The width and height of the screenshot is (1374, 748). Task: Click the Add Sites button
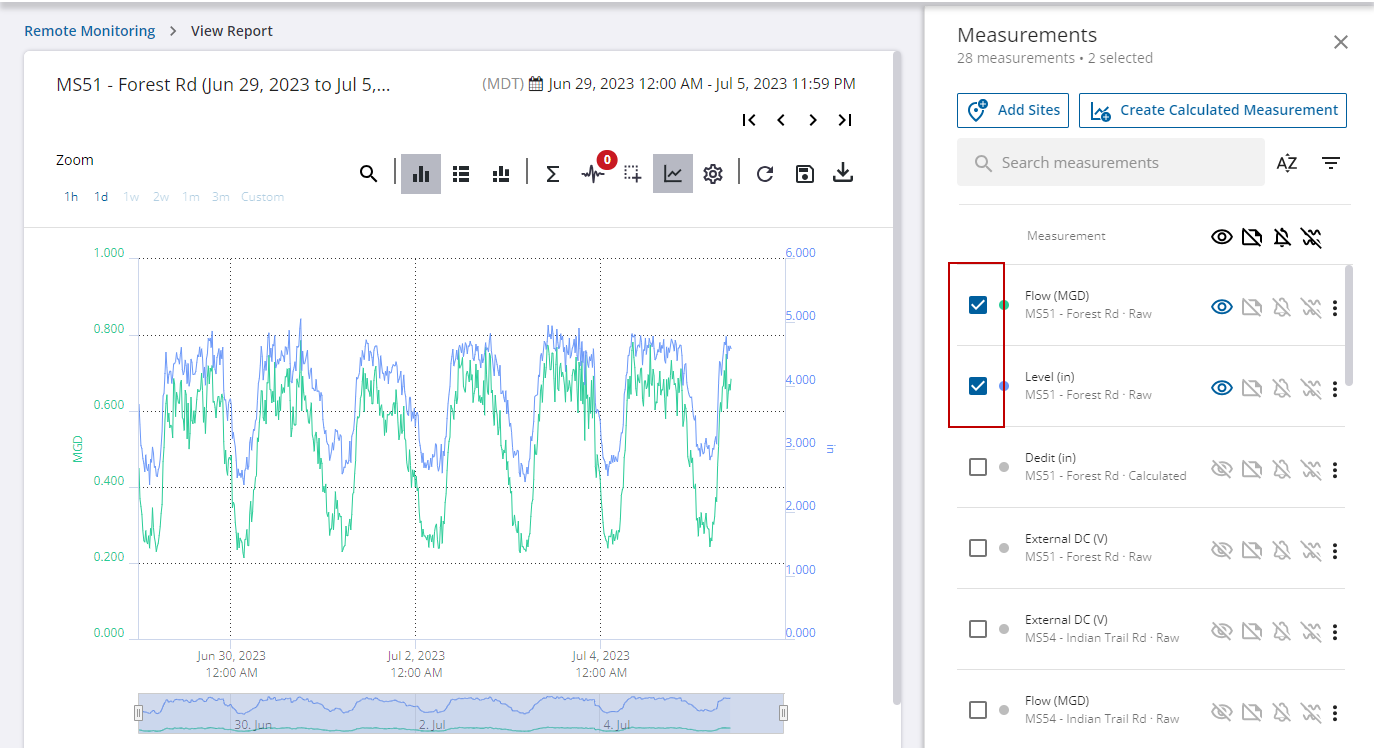(1013, 110)
